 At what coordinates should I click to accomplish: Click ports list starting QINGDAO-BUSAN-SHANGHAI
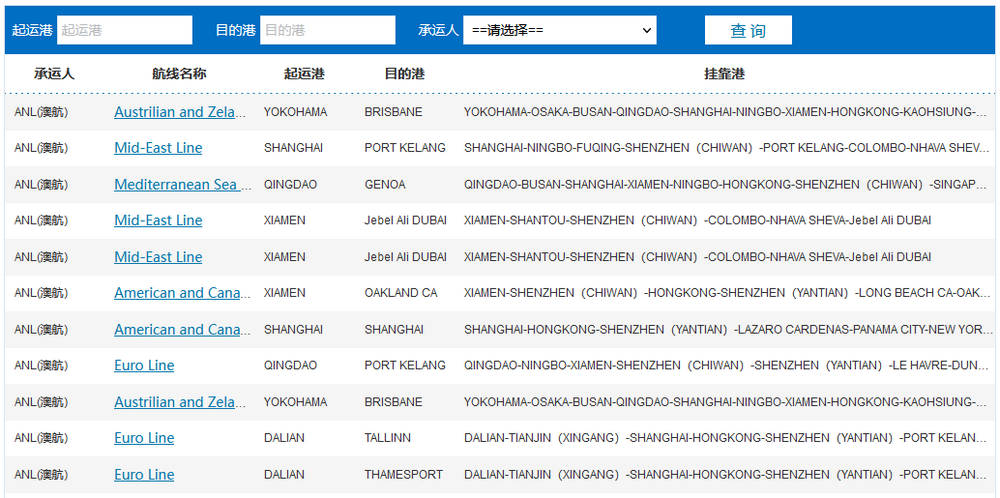tap(726, 184)
